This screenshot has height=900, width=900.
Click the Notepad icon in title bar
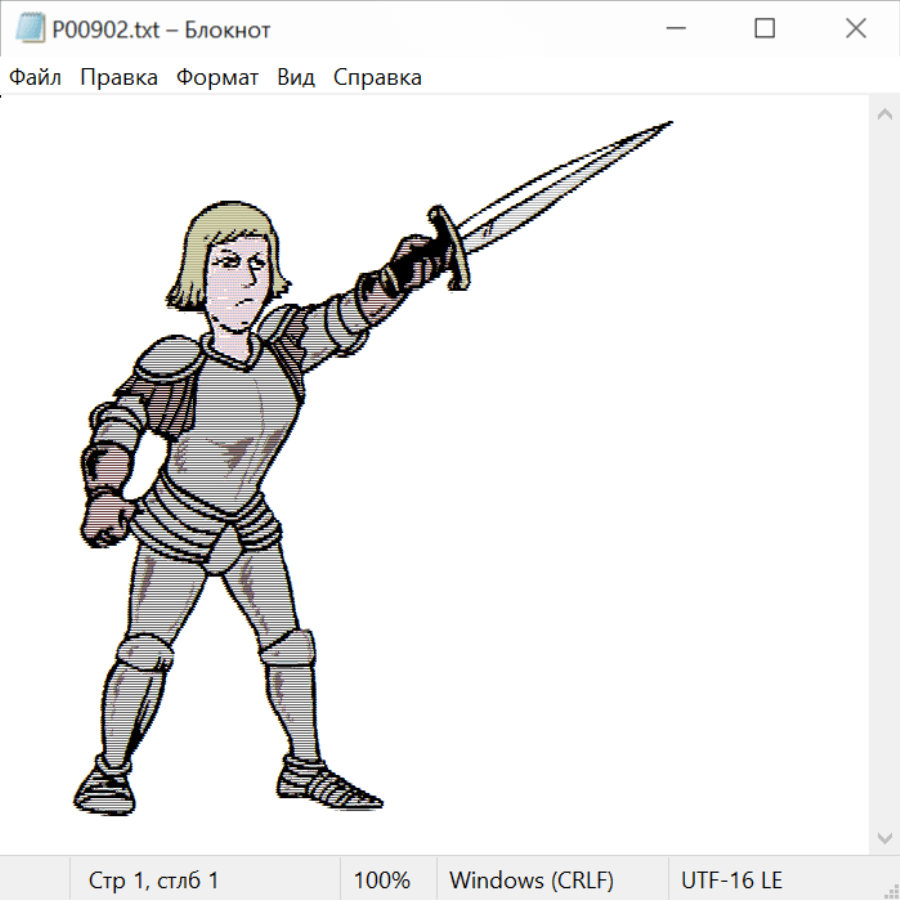(30, 29)
